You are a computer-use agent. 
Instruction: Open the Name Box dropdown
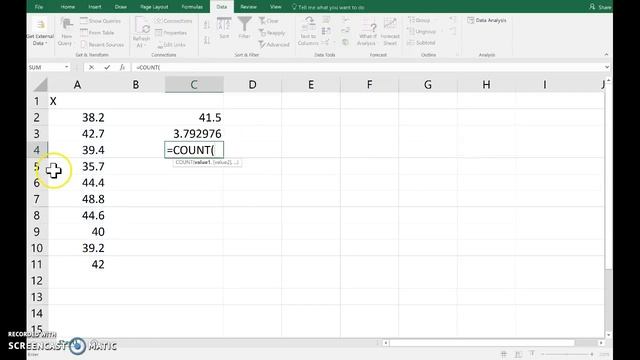point(67,67)
